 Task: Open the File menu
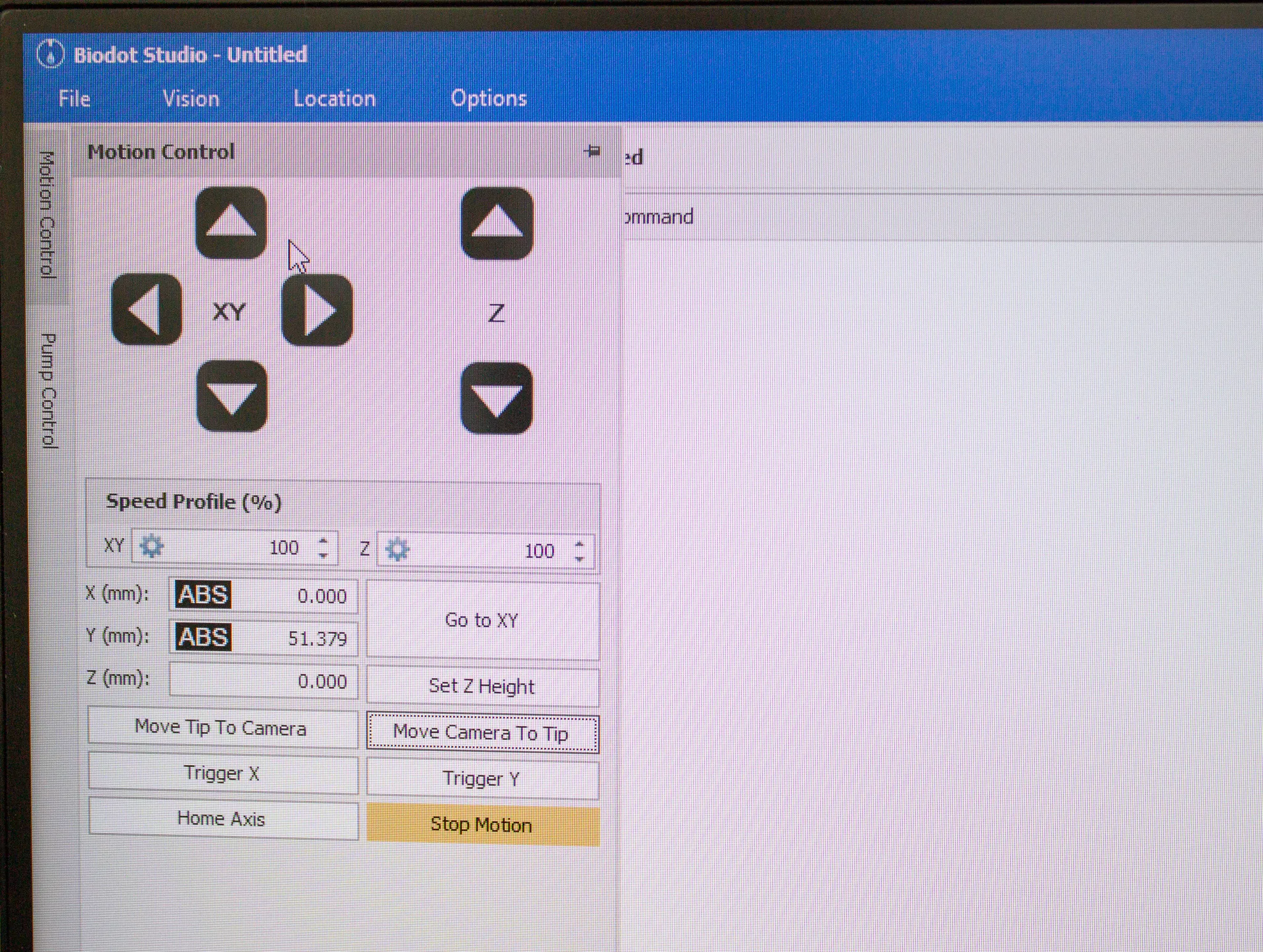tap(75, 99)
